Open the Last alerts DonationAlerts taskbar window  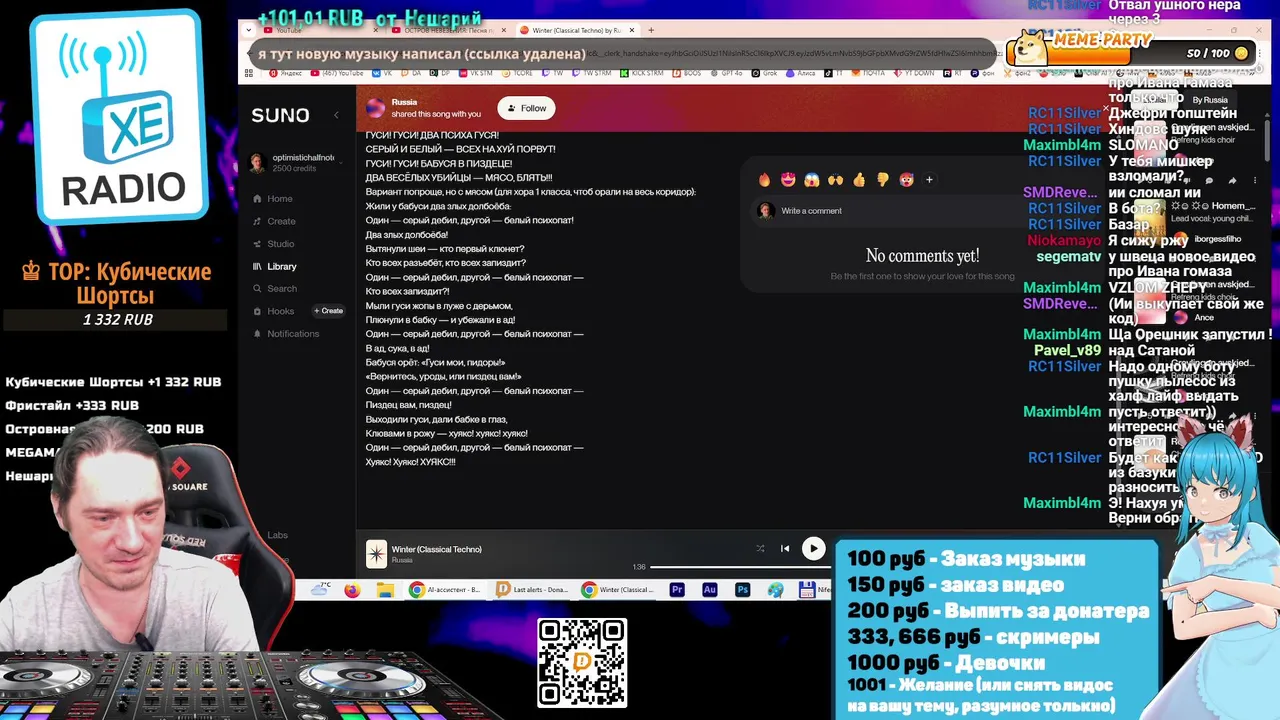[533, 590]
